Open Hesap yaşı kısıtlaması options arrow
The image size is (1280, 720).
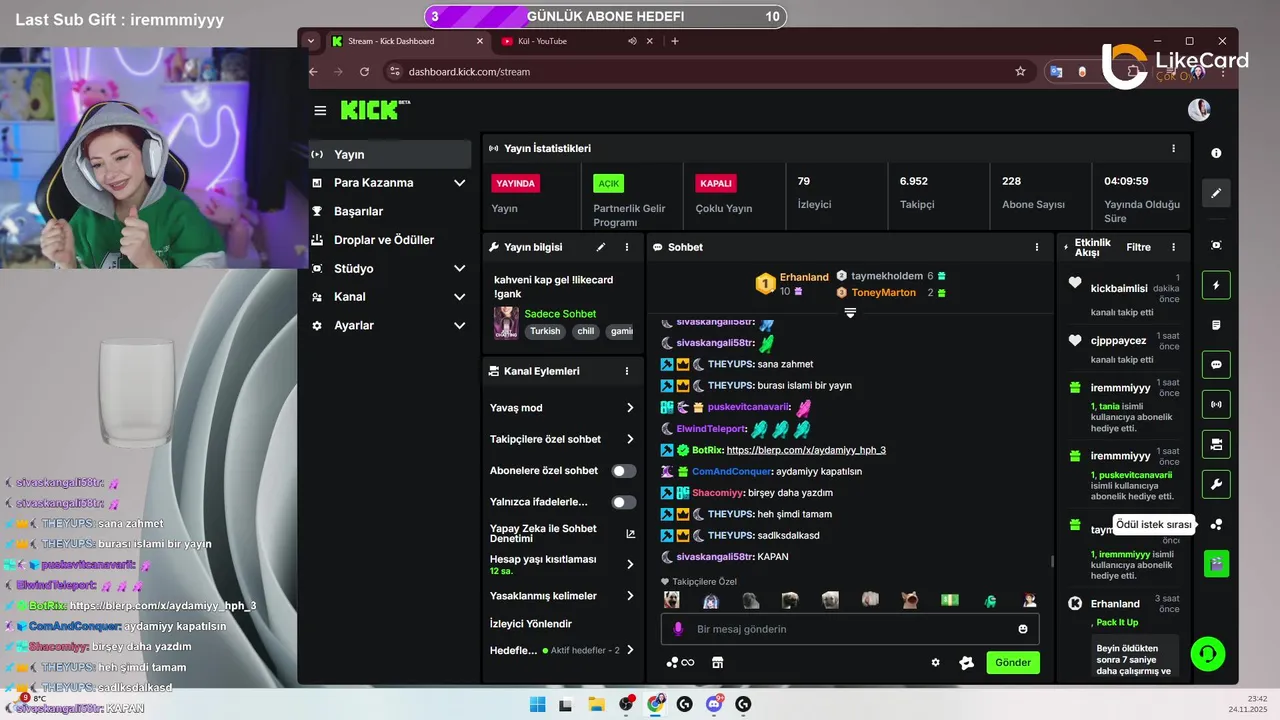tap(630, 565)
